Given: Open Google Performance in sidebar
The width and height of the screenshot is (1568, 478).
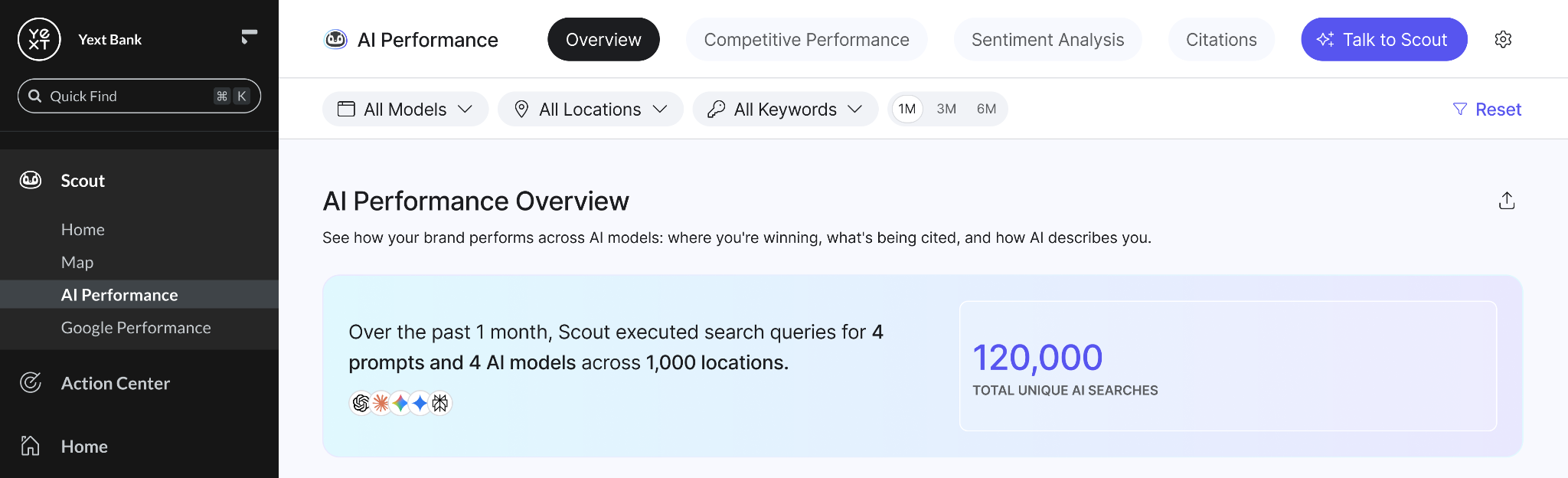Looking at the screenshot, I should pyautogui.click(x=136, y=328).
